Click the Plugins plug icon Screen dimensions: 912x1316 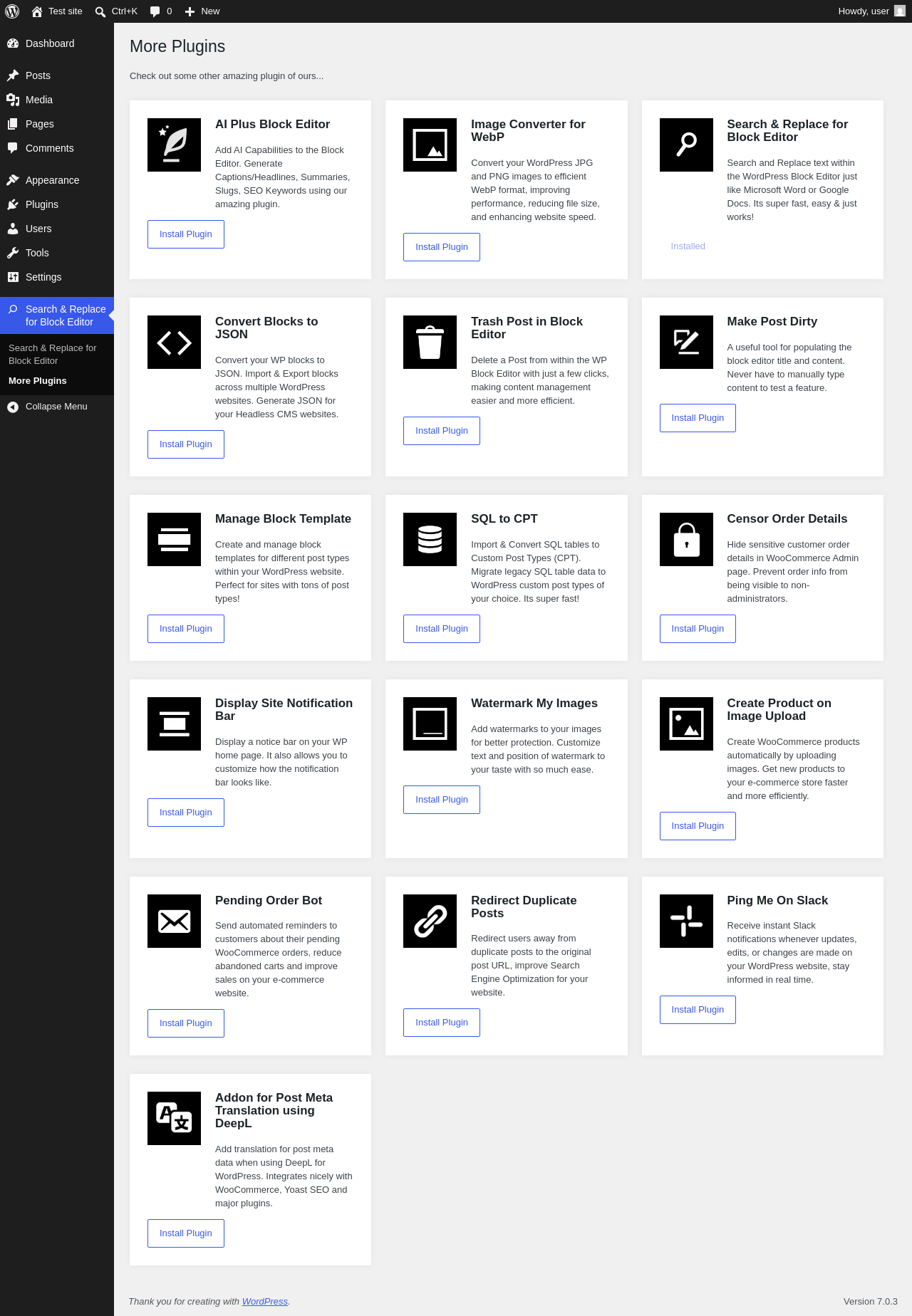13,204
